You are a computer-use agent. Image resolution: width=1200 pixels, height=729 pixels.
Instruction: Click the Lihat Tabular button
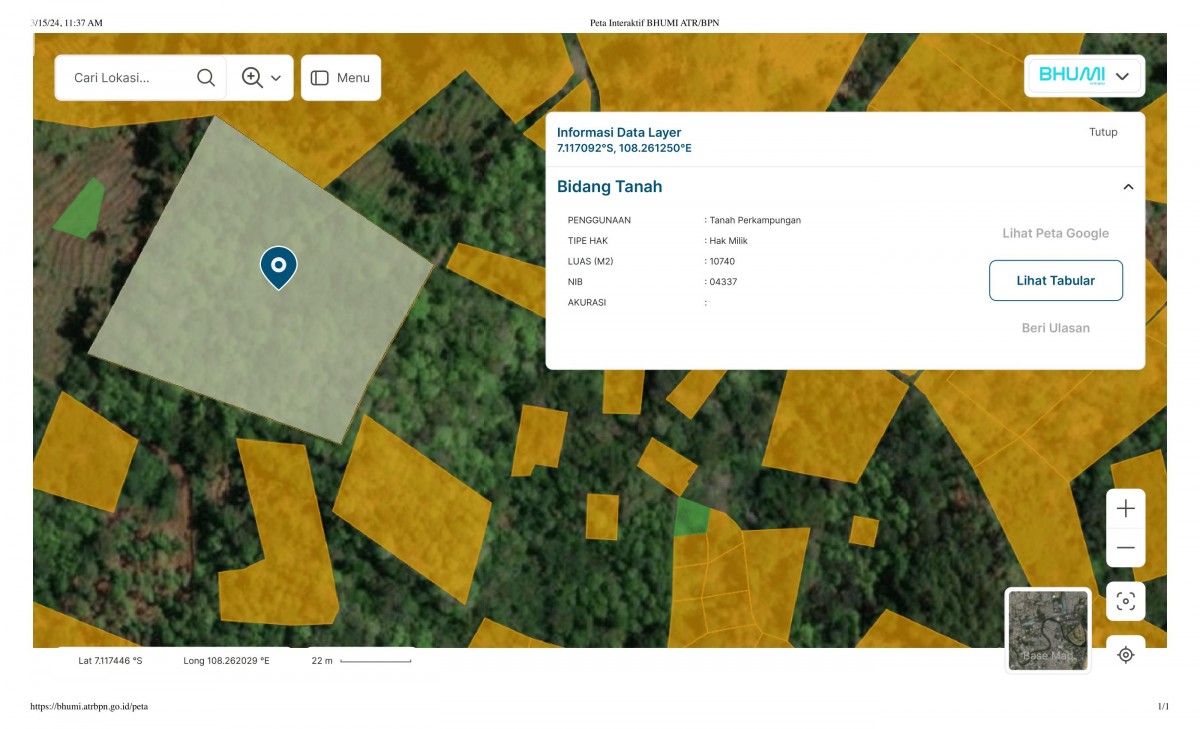pyautogui.click(x=1055, y=281)
